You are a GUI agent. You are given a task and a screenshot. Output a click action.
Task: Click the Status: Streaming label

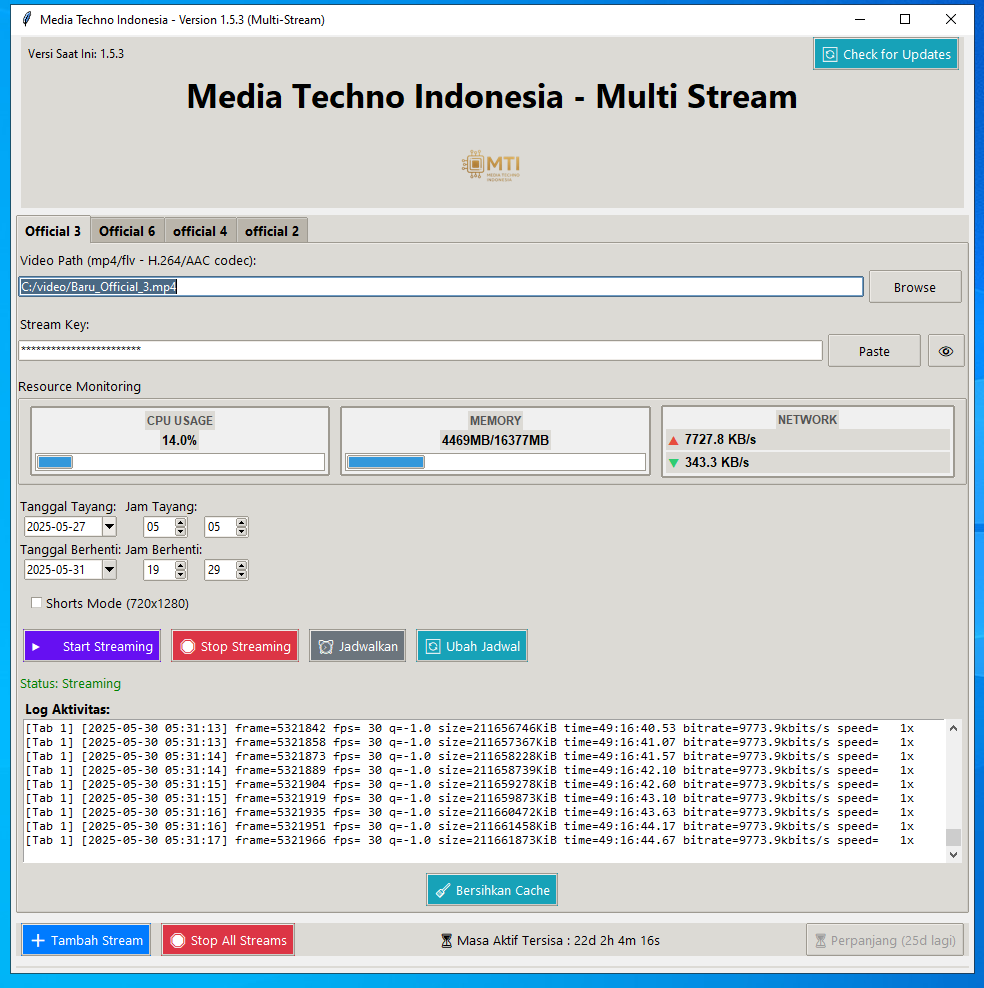tap(71, 684)
